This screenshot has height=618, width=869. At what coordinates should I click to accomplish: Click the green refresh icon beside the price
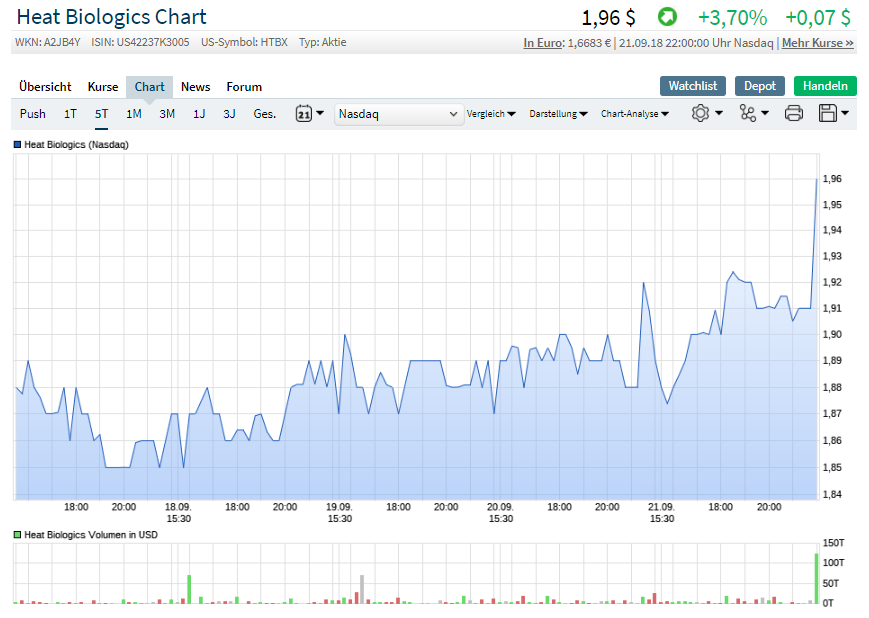tap(666, 17)
